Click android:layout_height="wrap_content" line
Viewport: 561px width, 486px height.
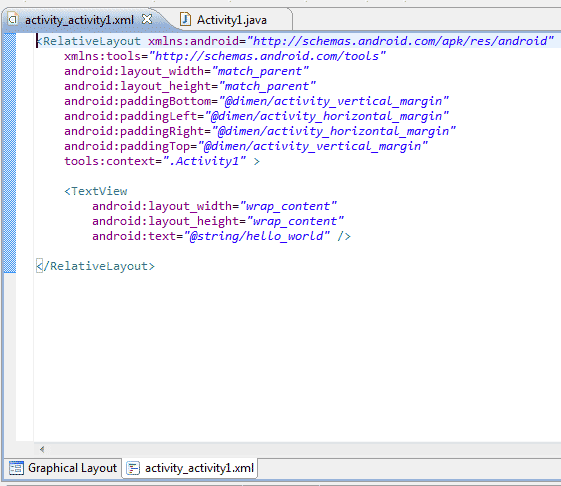pyautogui.click(x=218, y=221)
